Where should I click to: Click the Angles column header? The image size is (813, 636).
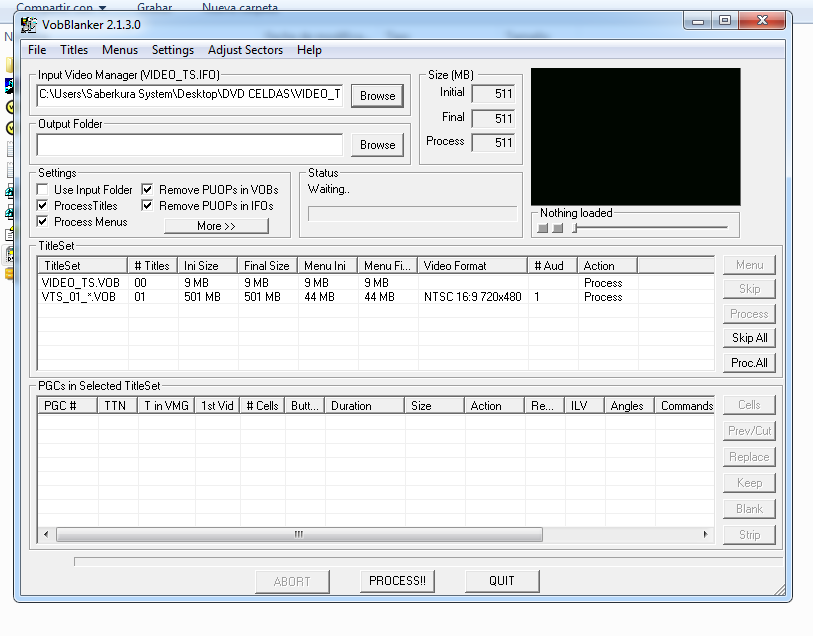629,406
